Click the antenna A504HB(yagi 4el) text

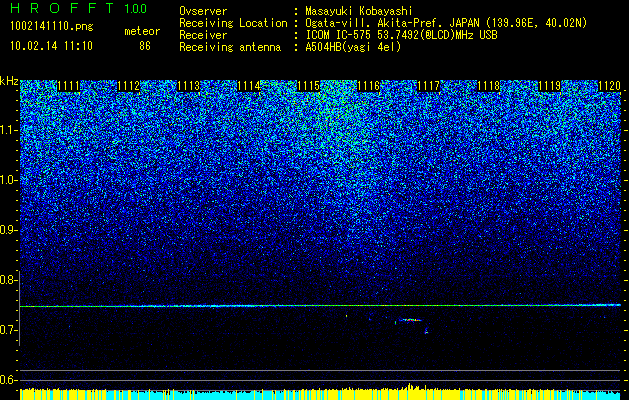click(353, 47)
